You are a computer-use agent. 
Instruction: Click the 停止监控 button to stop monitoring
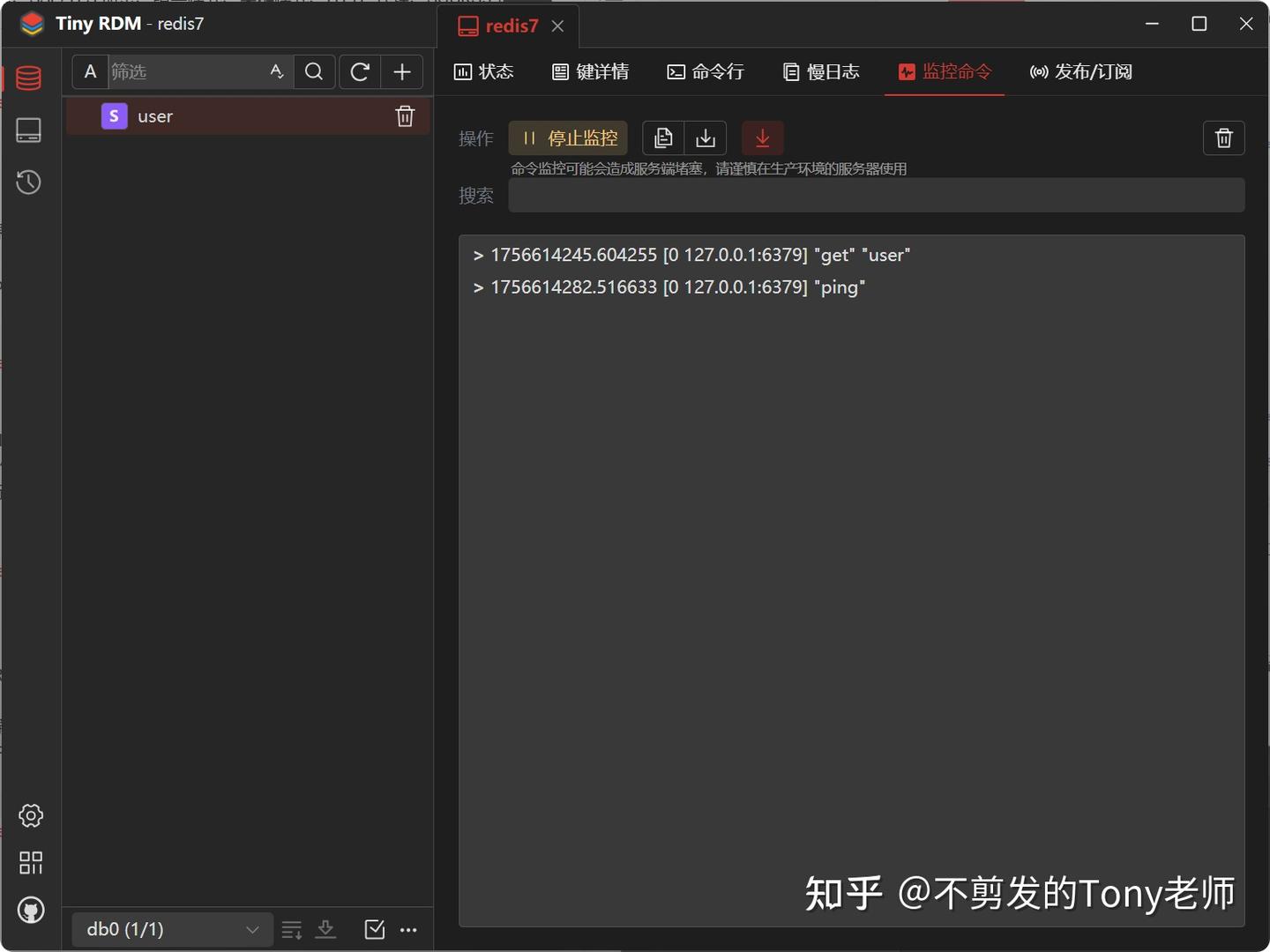click(567, 138)
